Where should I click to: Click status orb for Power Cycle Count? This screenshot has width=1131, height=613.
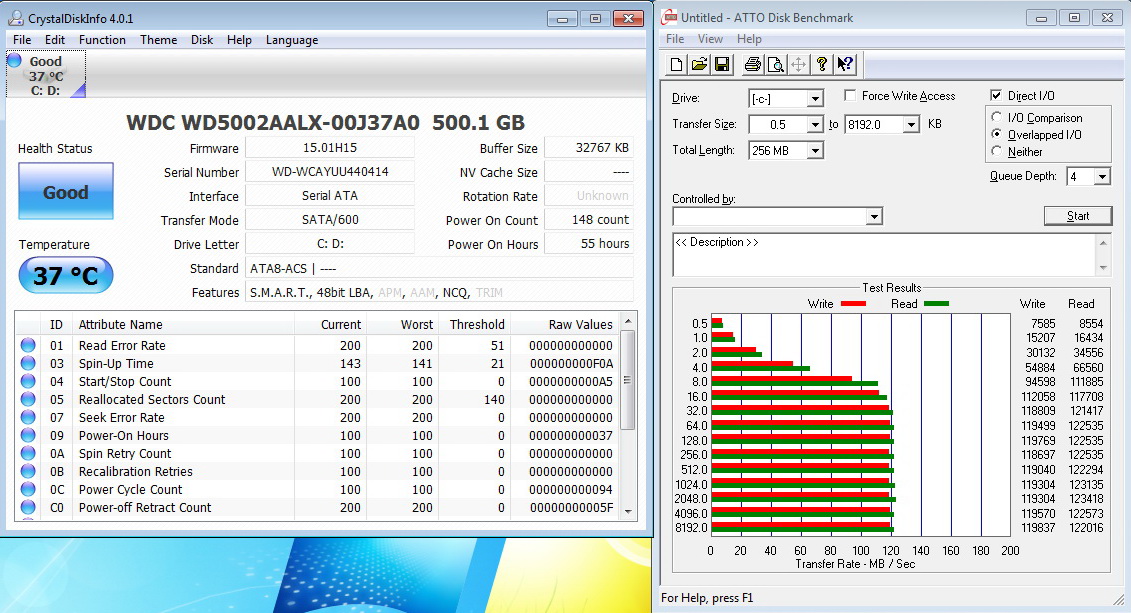(x=28, y=490)
